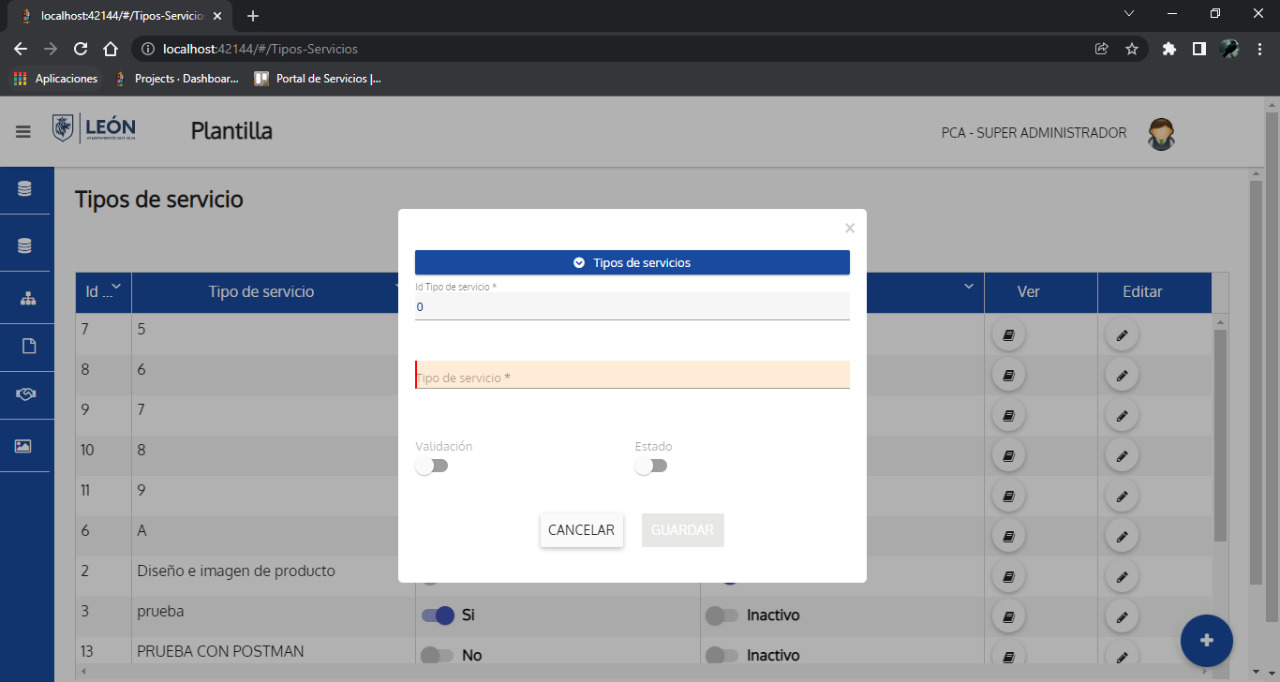Toggle Inactivo state switch for prueba row

pyautogui.click(x=722, y=615)
